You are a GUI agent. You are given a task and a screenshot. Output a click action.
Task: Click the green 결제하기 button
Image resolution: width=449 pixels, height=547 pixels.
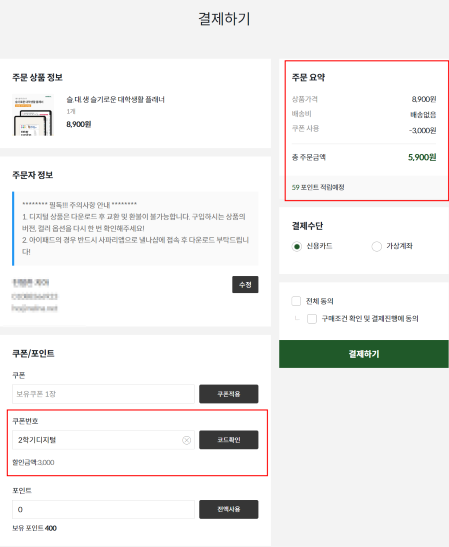pos(364,354)
